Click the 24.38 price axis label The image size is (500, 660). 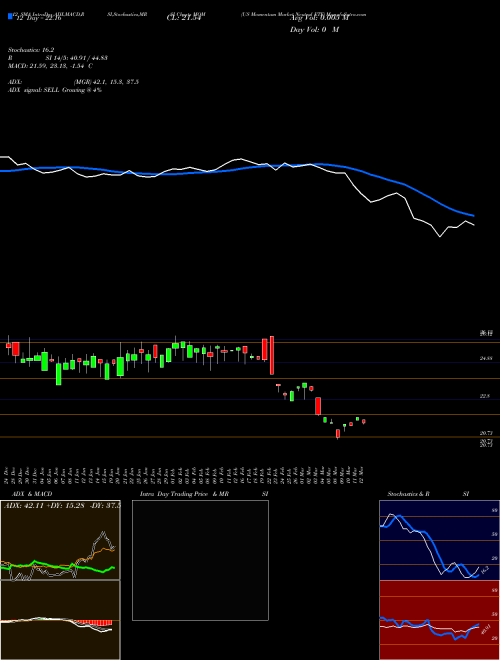click(x=485, y=358)
